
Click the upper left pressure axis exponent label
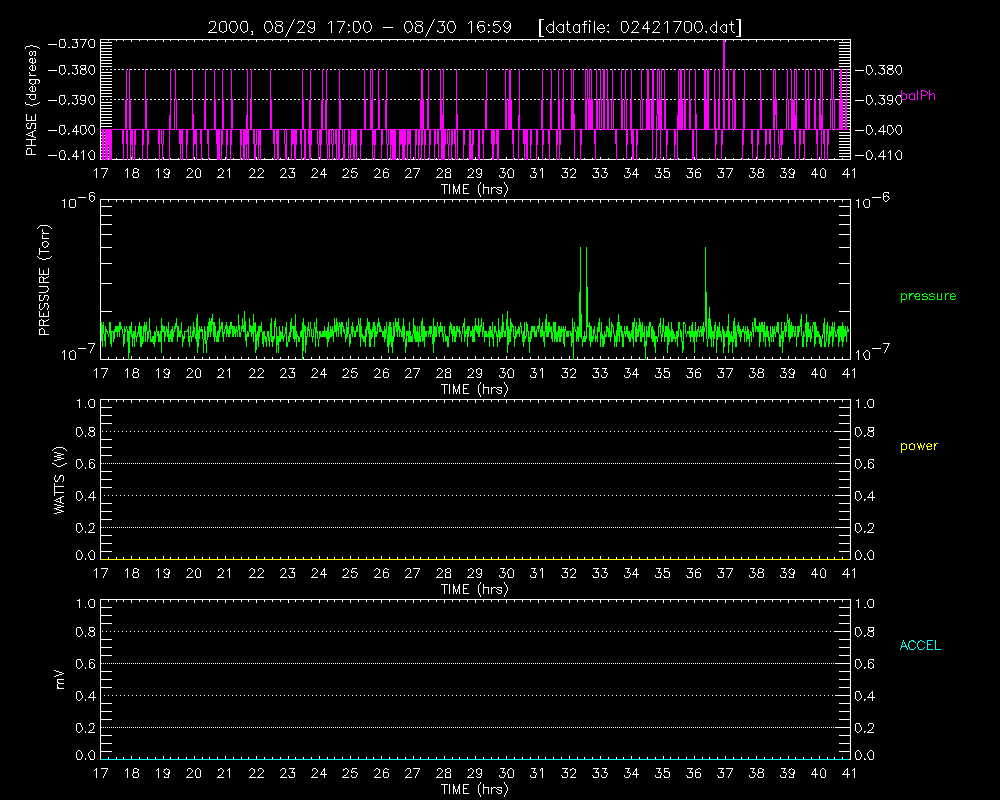78,203
